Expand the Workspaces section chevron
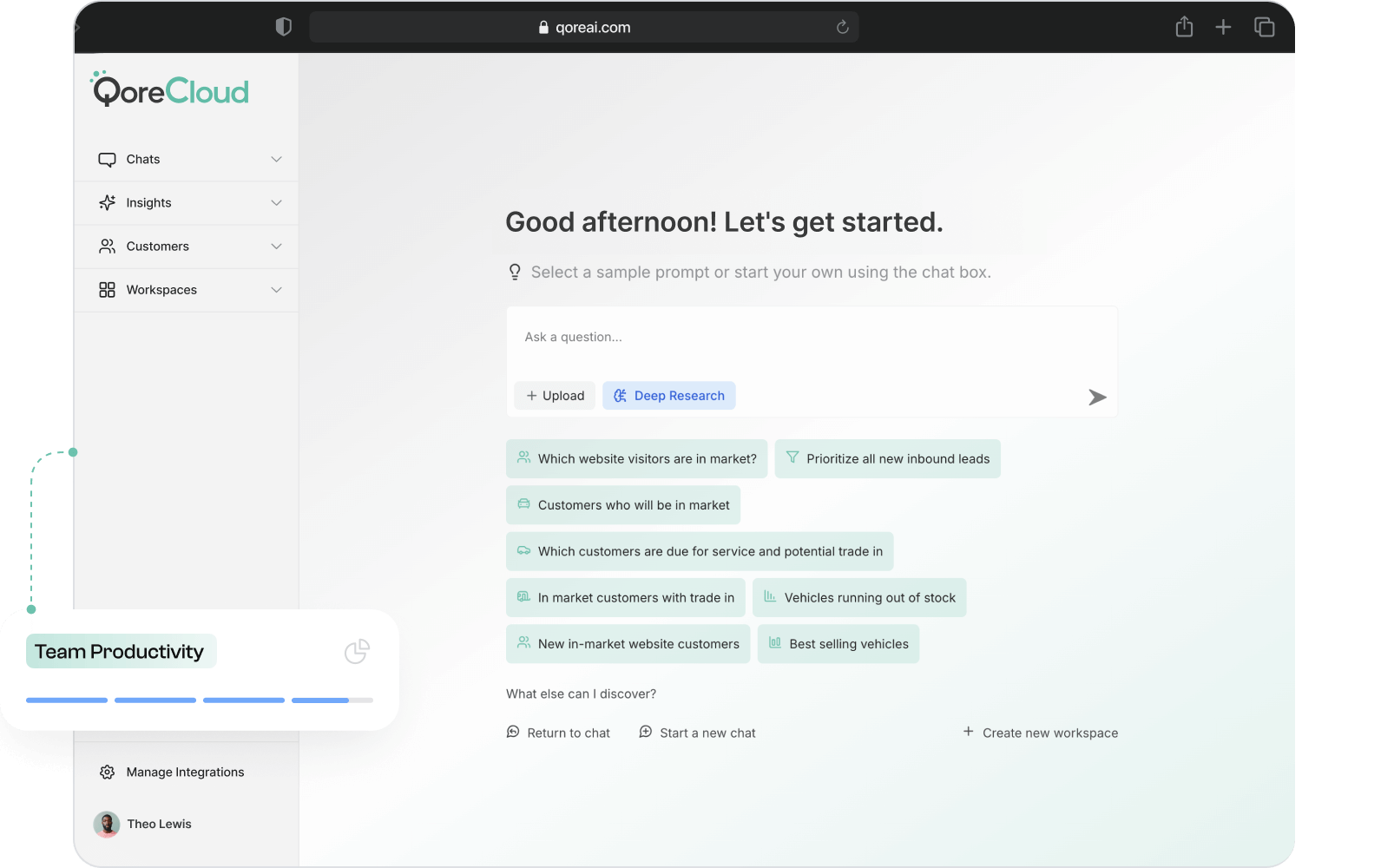The height and width of the screenshot is (868, 1394). (x=276, y=290)
